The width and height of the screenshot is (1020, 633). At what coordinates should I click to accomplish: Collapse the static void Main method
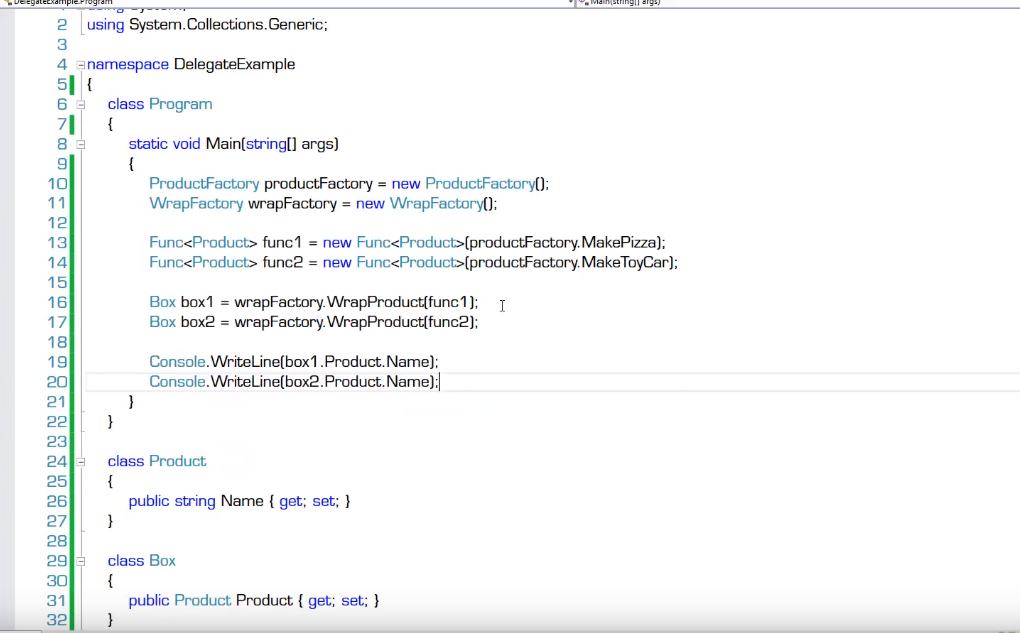coord(81,144)
